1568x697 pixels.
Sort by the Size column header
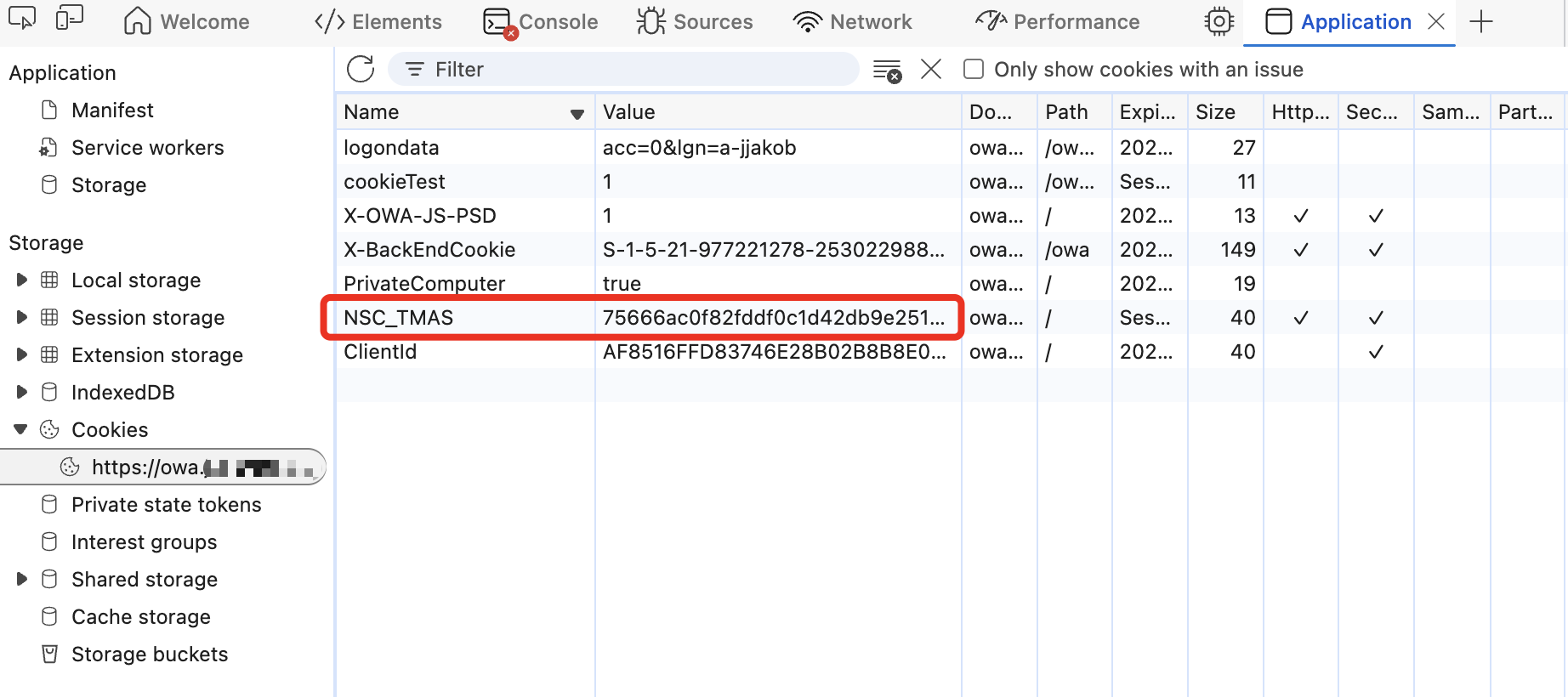[x=1215, y=112]
